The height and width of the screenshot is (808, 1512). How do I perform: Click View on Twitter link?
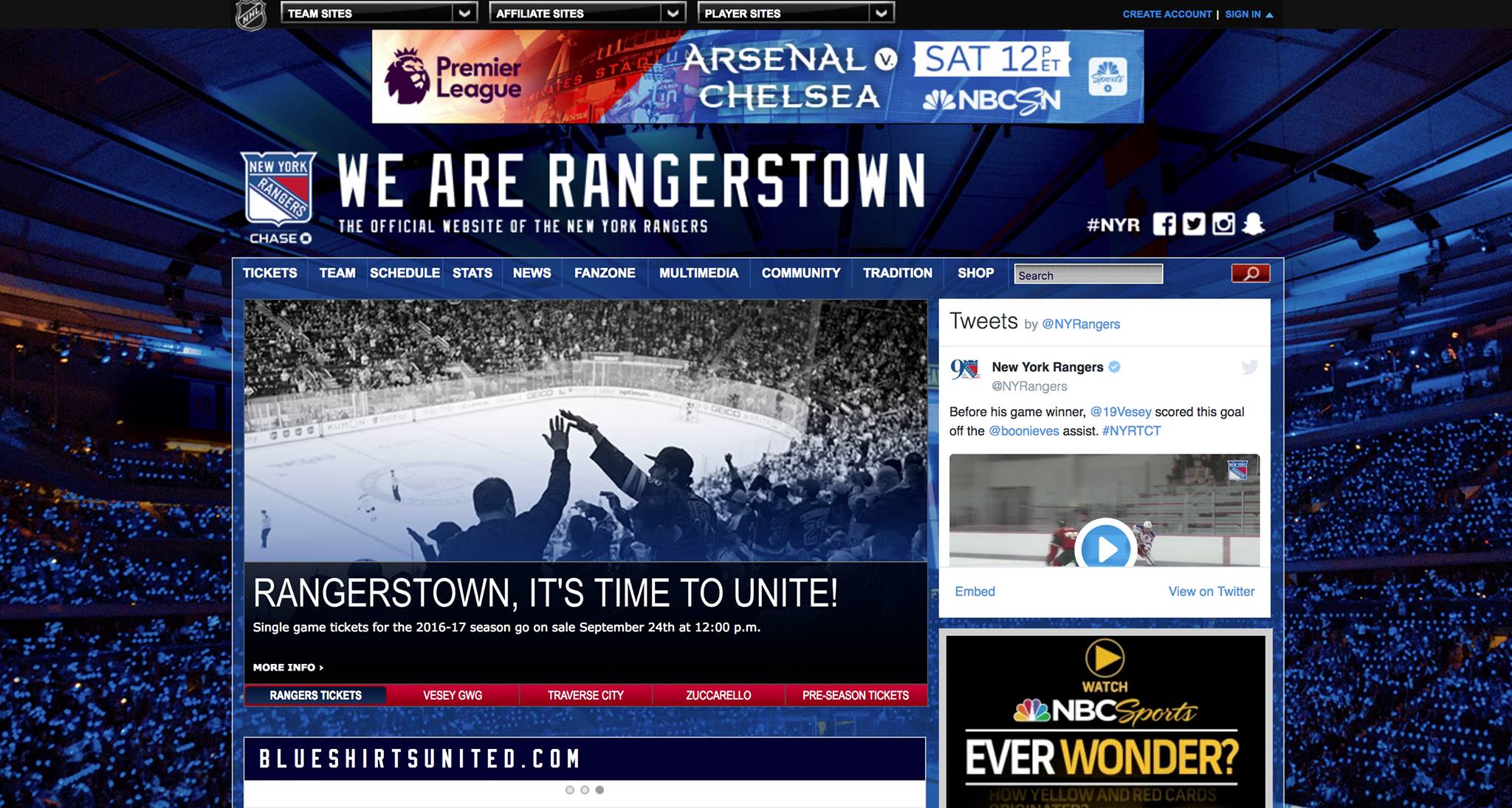(1211, 591)
